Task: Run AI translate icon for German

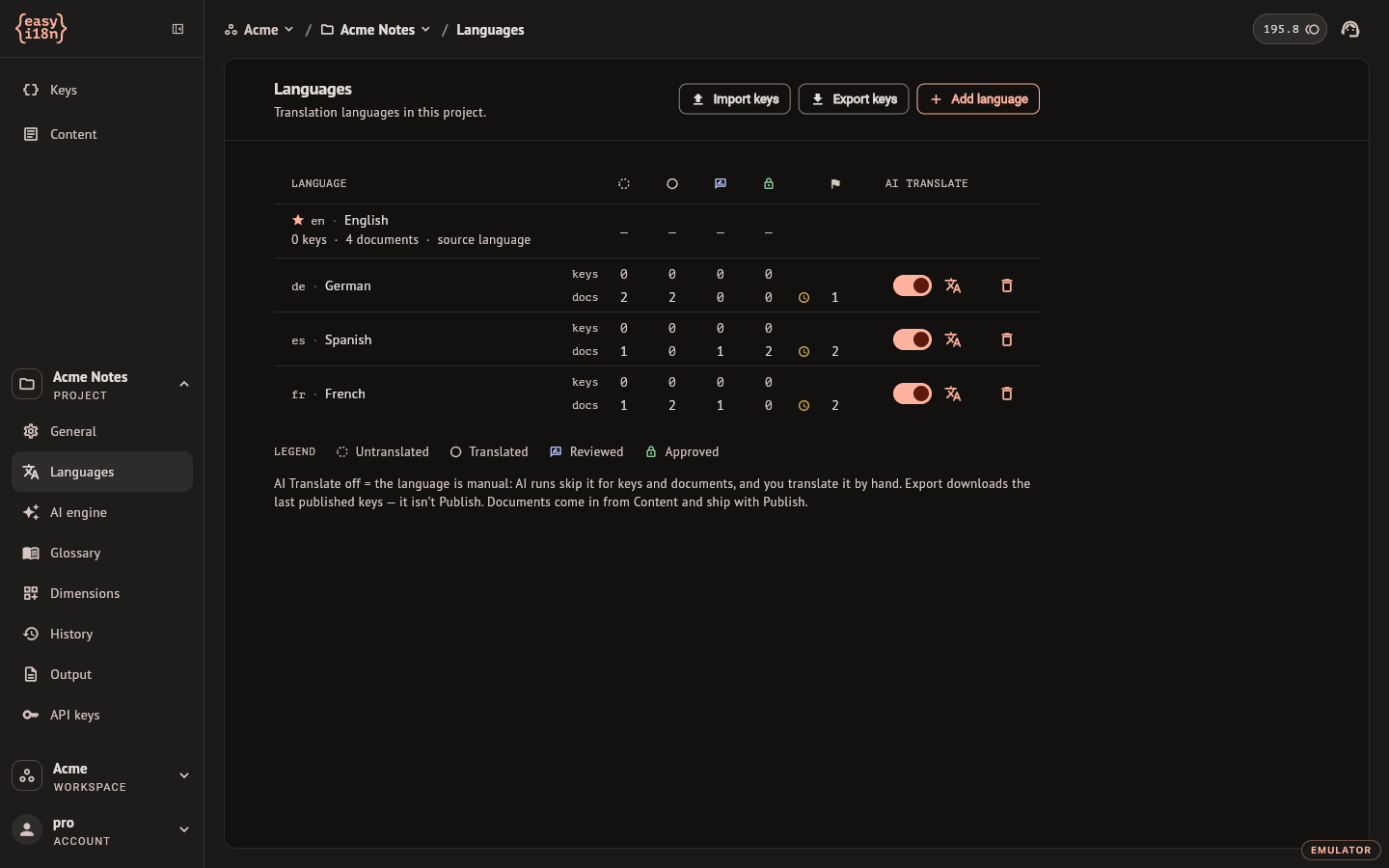Action: point(953,285)
